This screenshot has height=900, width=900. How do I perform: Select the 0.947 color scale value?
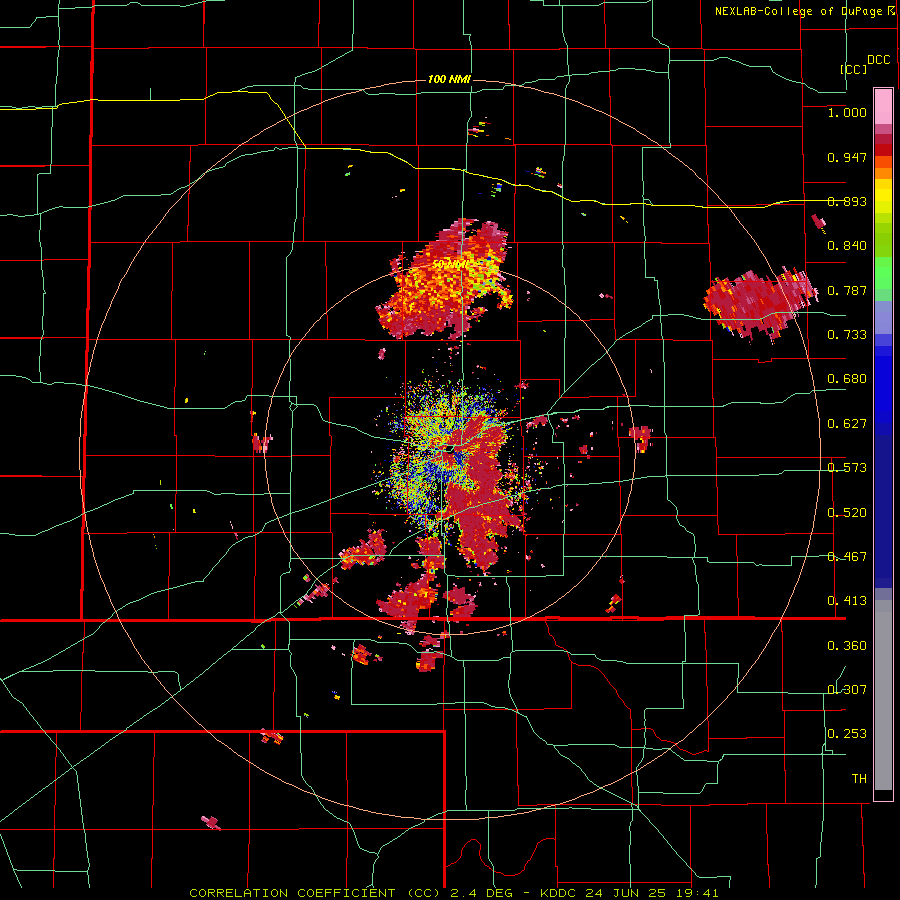[847, 157]
